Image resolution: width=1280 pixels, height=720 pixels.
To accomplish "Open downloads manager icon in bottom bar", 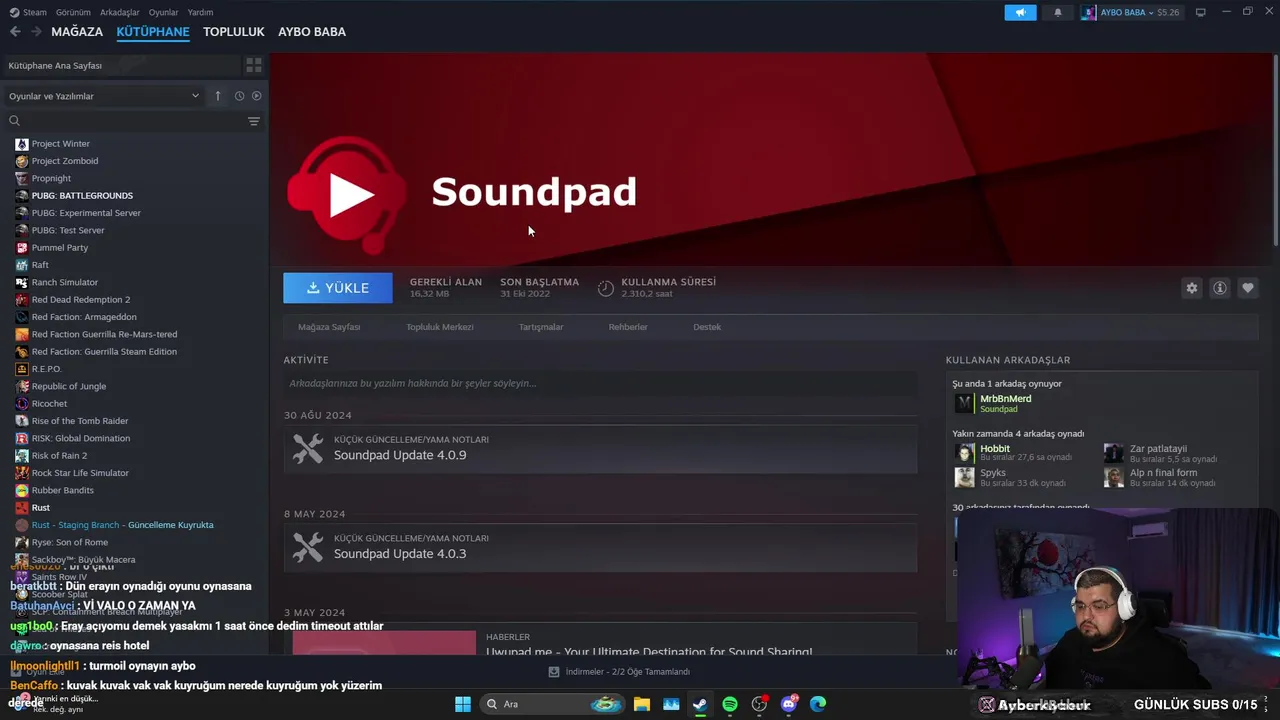I will point(554,672).
